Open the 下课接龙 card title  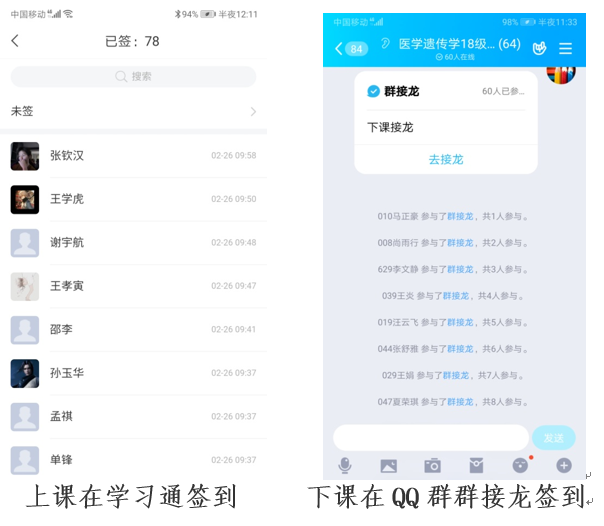point(390,127)
